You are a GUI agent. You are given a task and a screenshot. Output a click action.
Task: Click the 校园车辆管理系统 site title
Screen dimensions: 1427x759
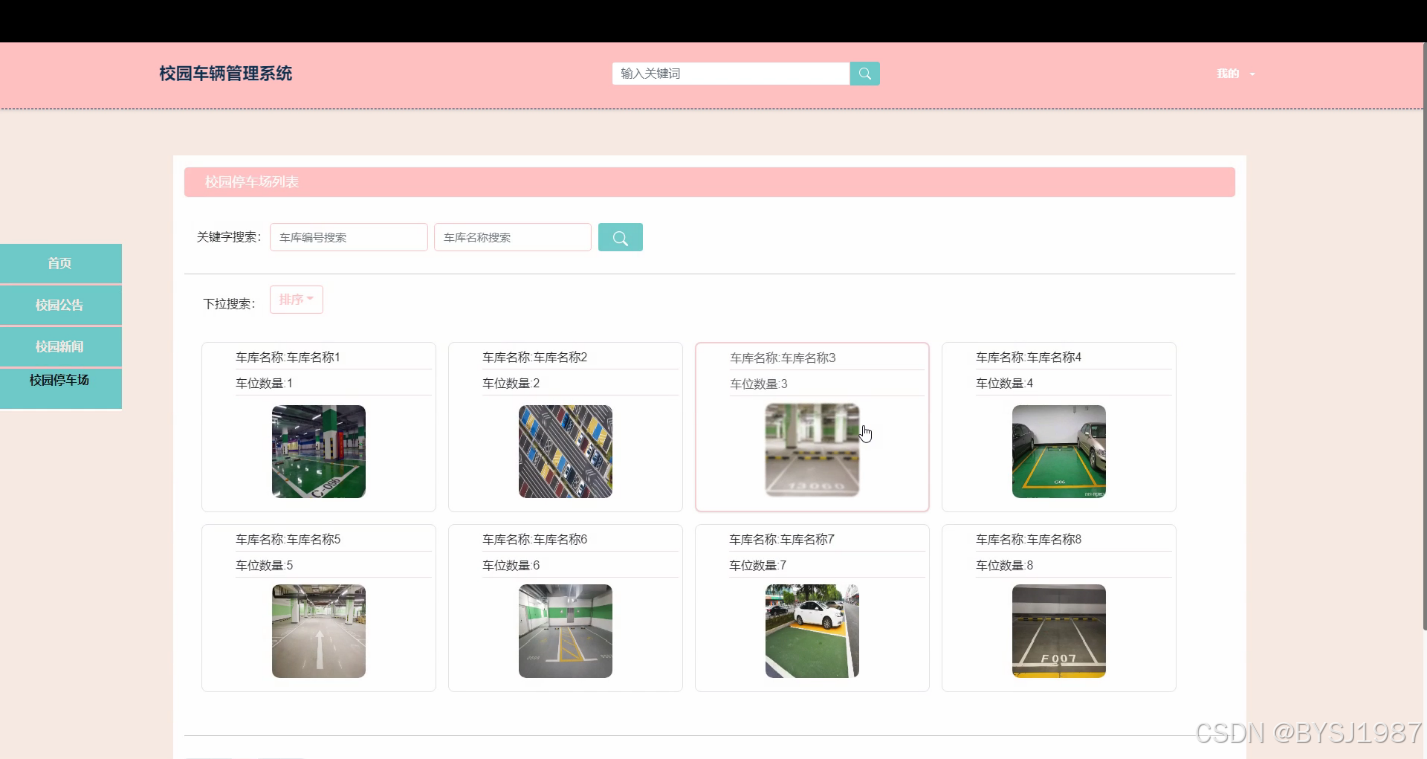click(226, 73)
